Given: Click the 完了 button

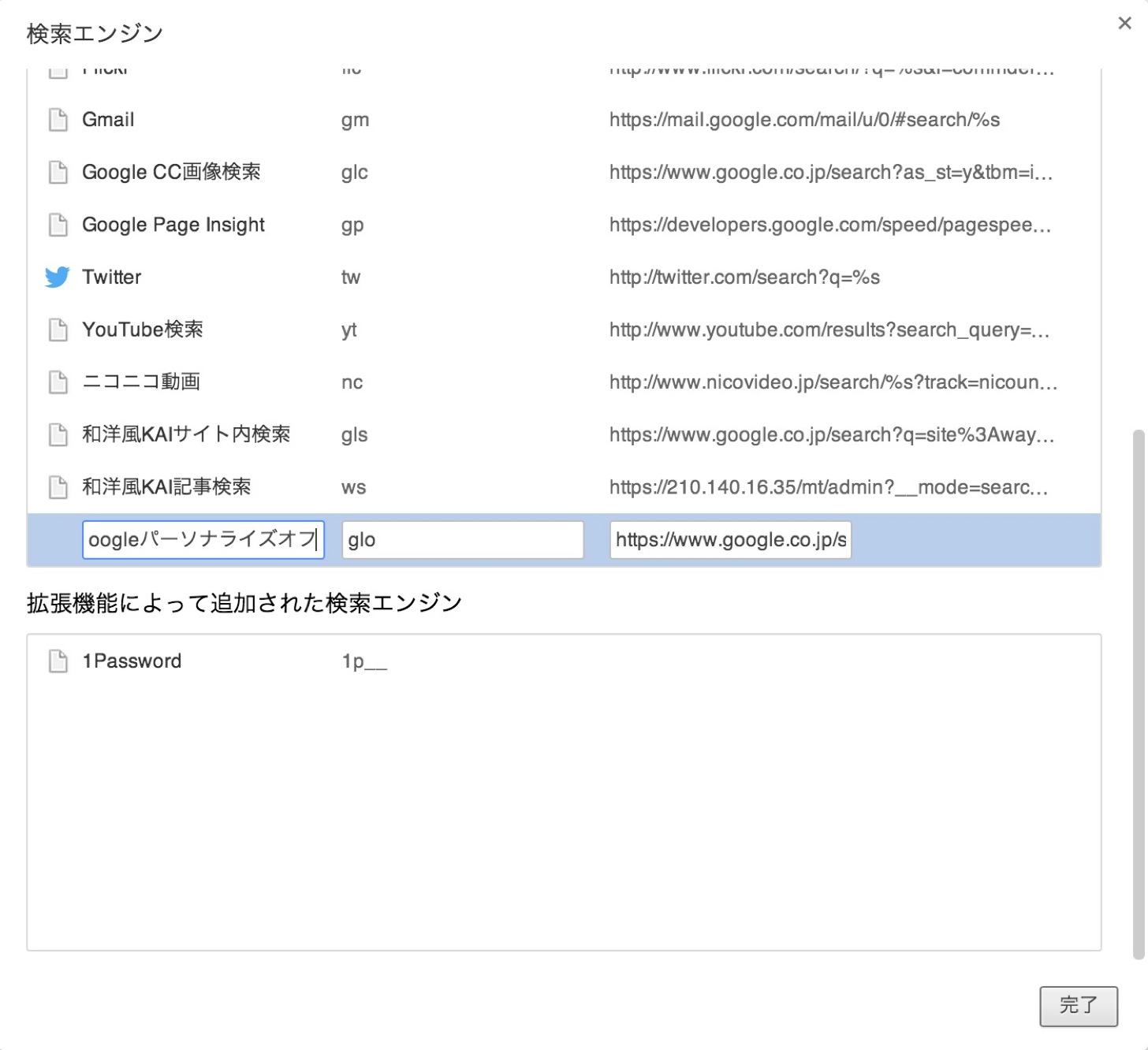Looking at the screenshot, I should click(x=1078, y=1006).
